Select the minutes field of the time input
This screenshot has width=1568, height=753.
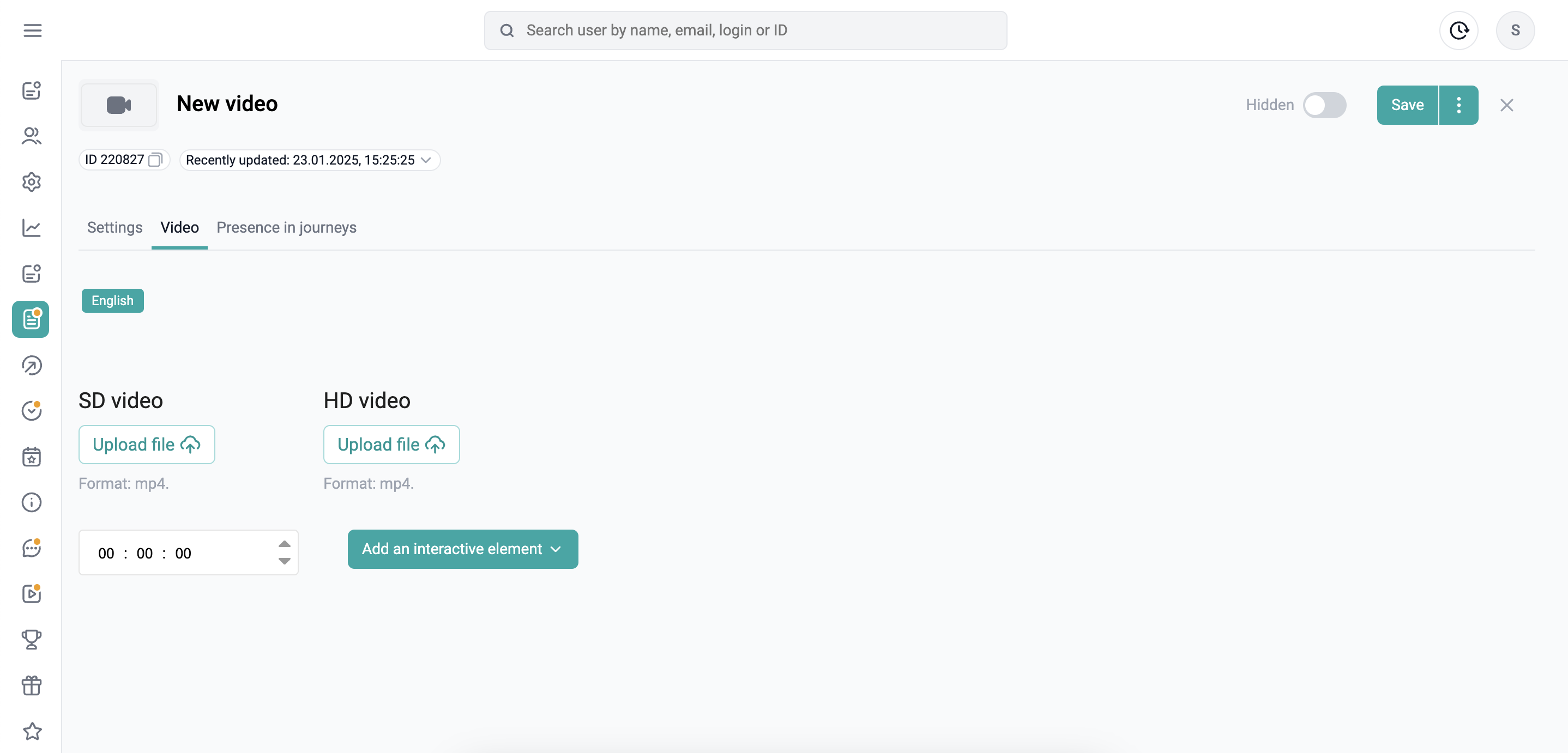[144, 553]
